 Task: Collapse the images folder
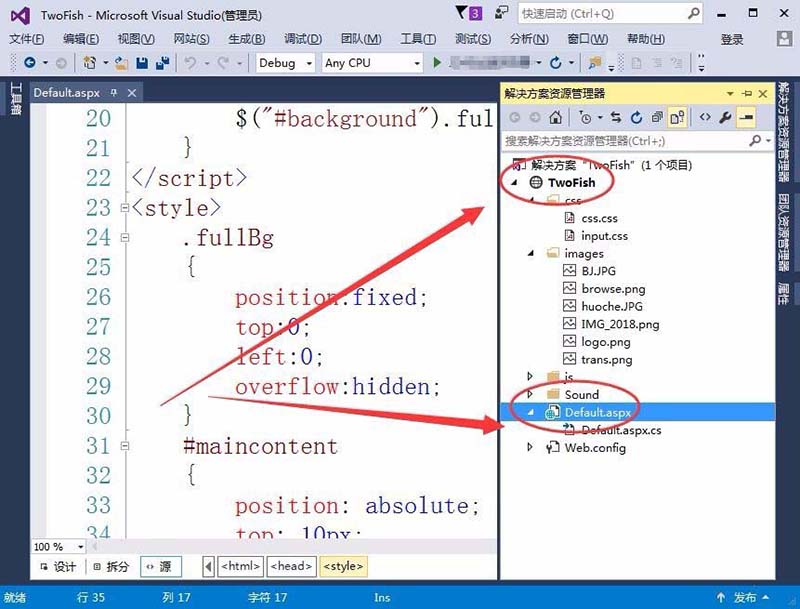531,253
